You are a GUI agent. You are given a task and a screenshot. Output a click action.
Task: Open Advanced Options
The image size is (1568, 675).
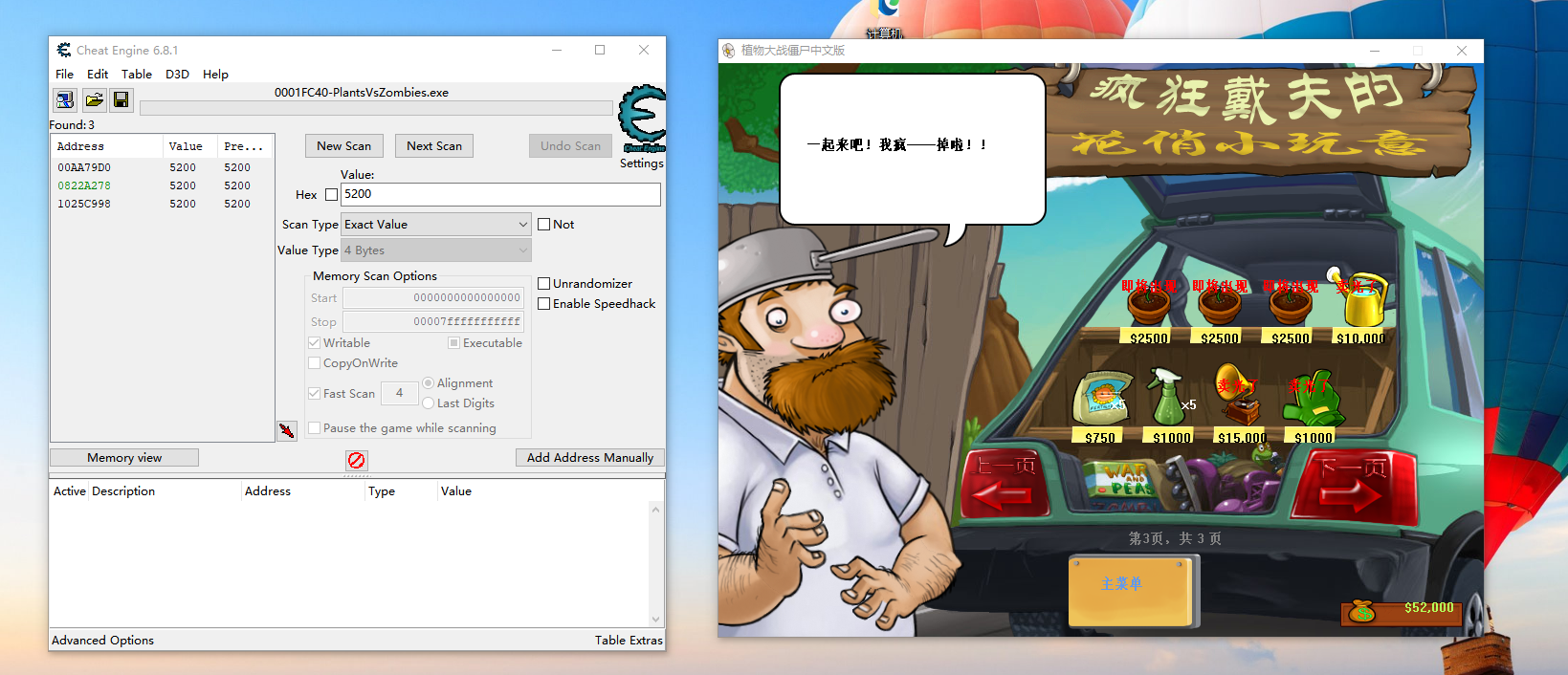[102, 641]
